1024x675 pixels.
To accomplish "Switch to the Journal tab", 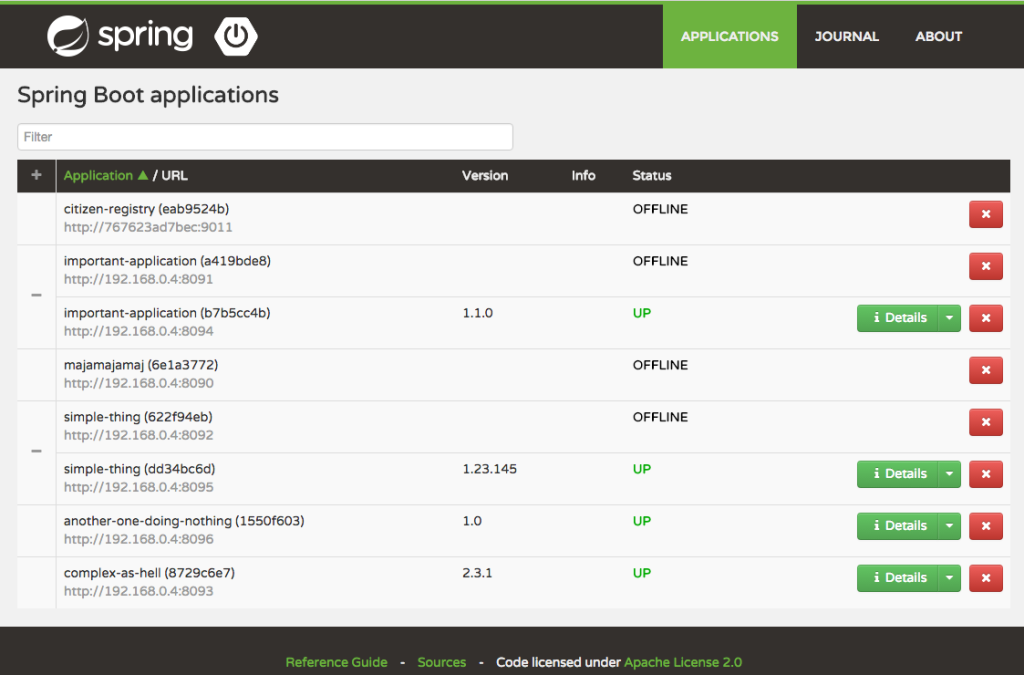I will [x=846, y=36].
